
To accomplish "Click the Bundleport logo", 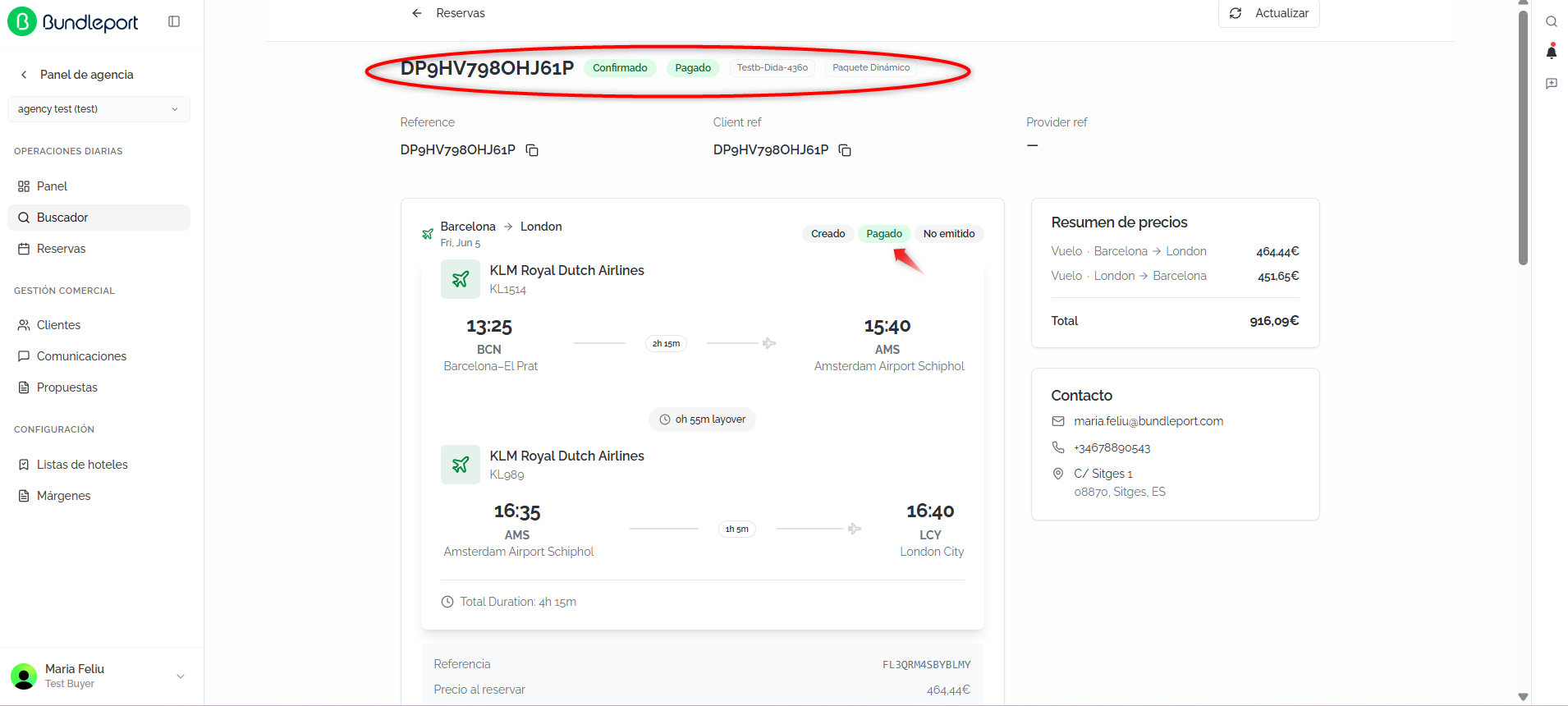I will [x=73, y=22].
